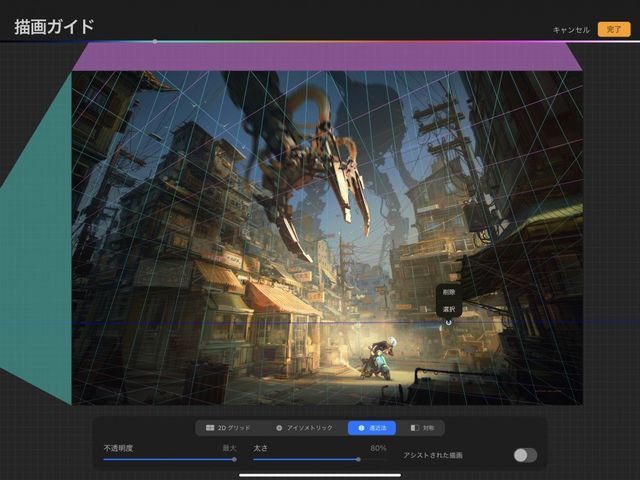Click the 太さ label

(260, 448)
